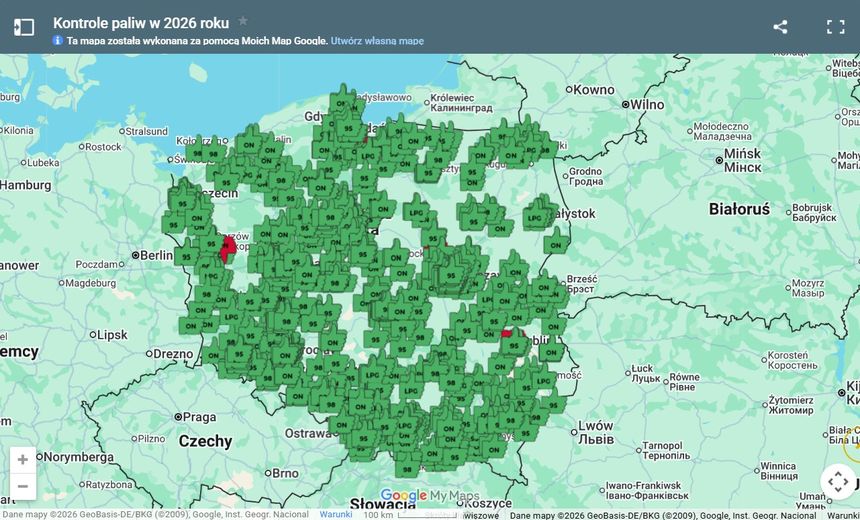Screen dimensions: 860x520
Task: Click the red marker near Gorzów
Action: 228,248
